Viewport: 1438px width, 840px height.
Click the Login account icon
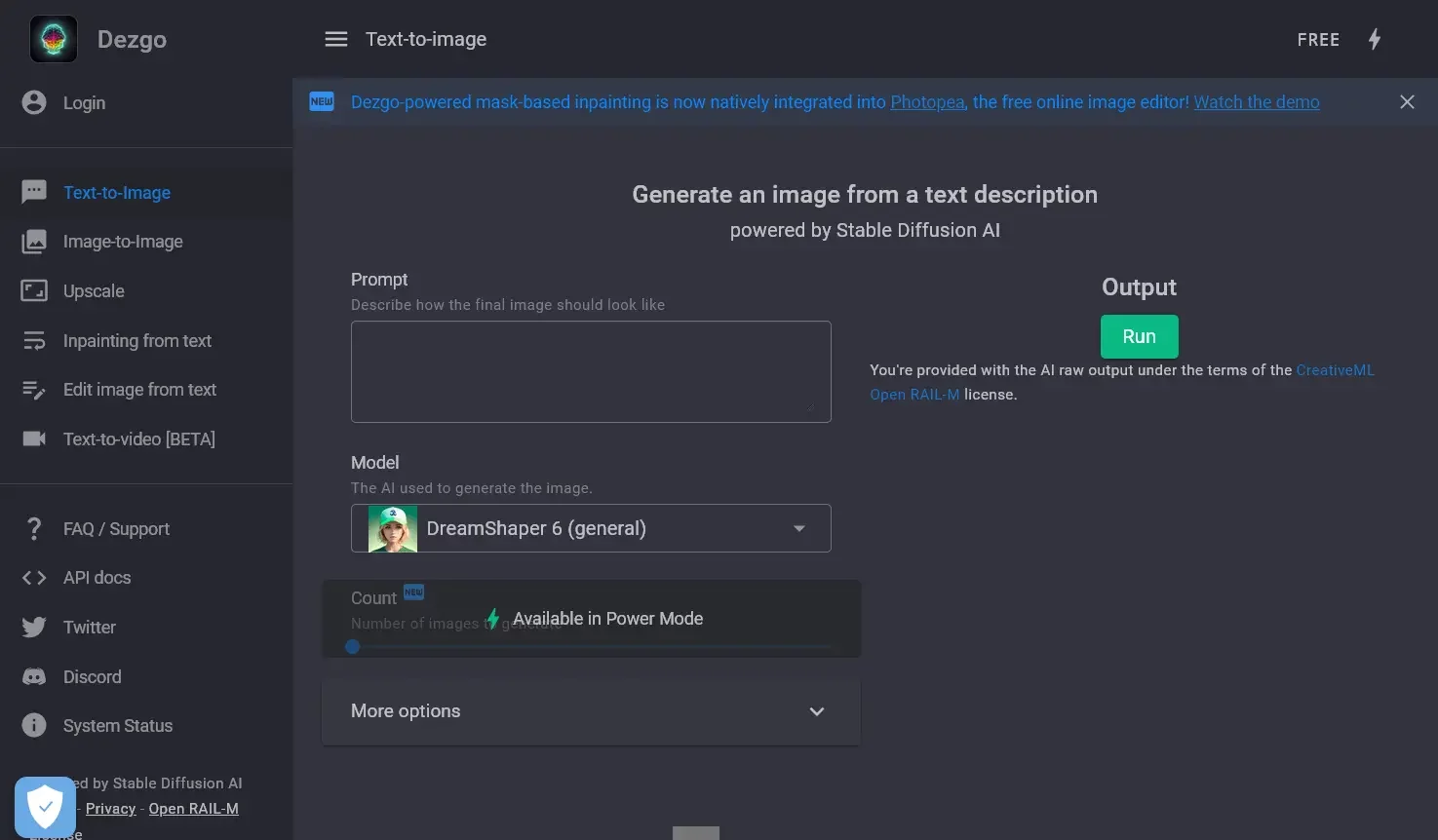click(x=34, y=103)
